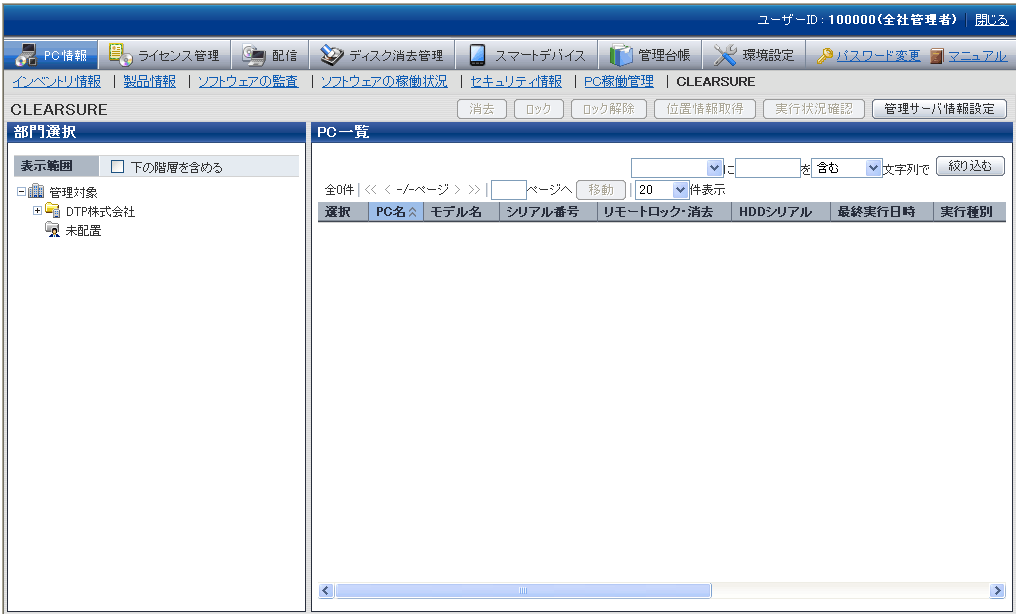
Task: Click the 未配置 unassigned node icon
Action: [52, 231]
